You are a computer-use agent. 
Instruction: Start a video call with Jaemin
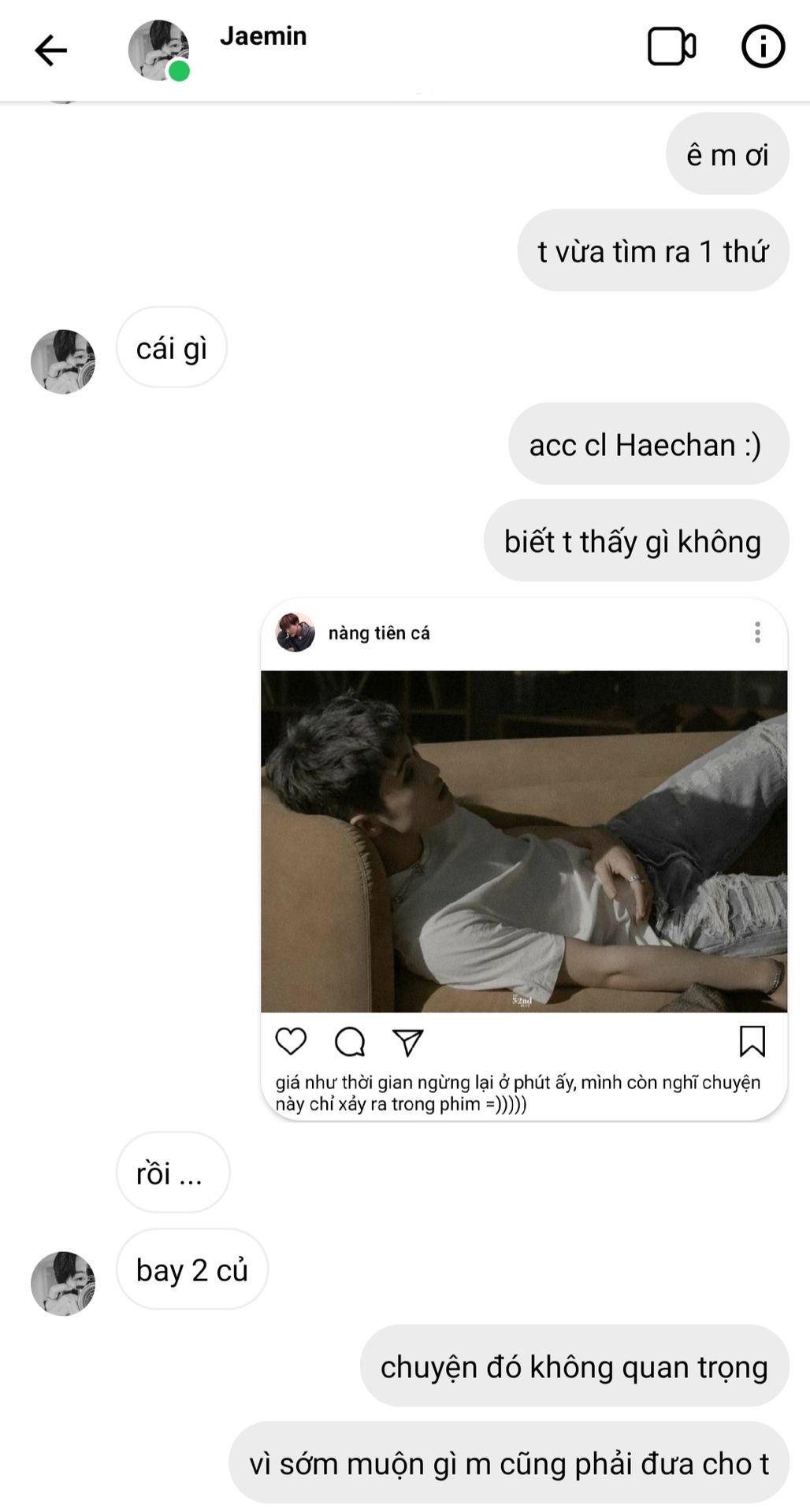click(x=671, y=46)
